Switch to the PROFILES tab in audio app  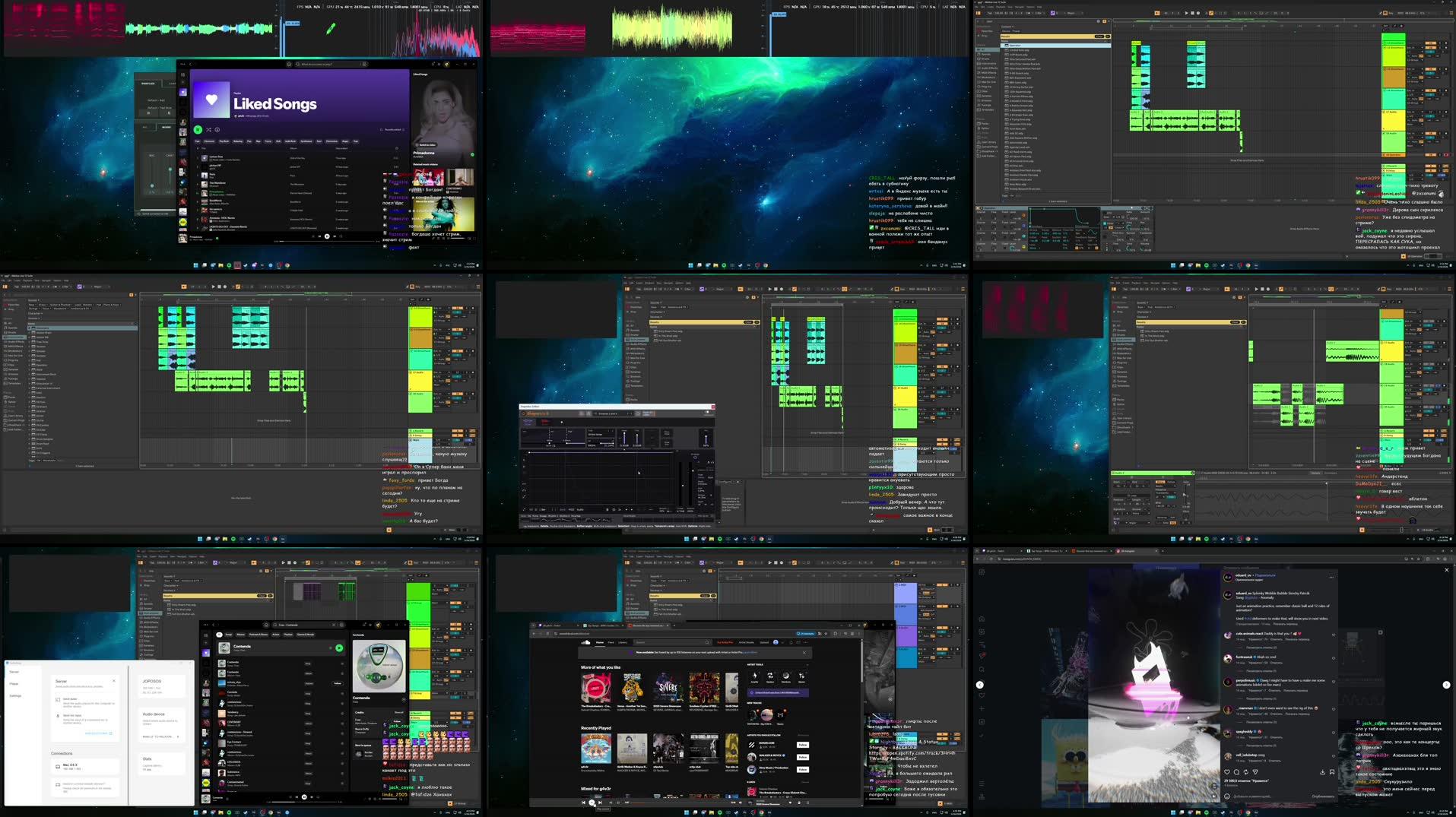[x=148, y=84]
